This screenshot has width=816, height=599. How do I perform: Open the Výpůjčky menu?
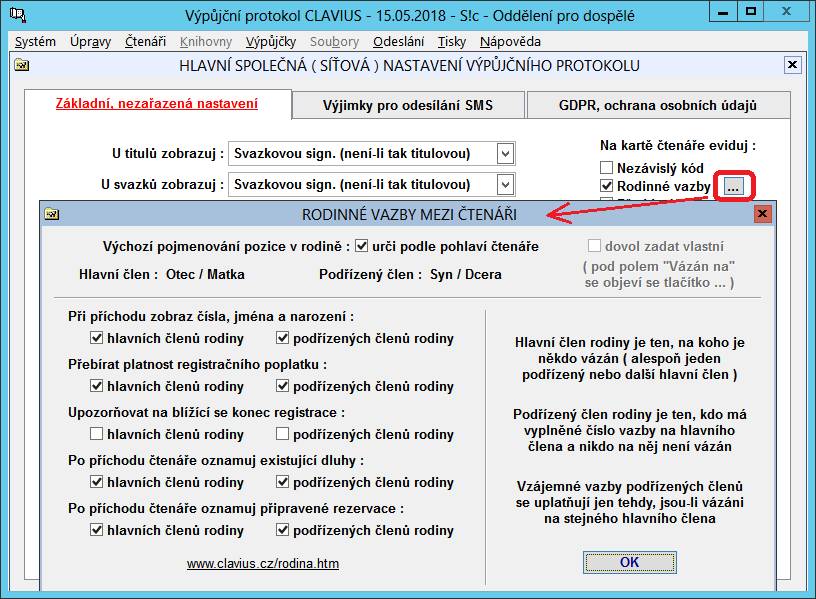(x=271, y=42)
